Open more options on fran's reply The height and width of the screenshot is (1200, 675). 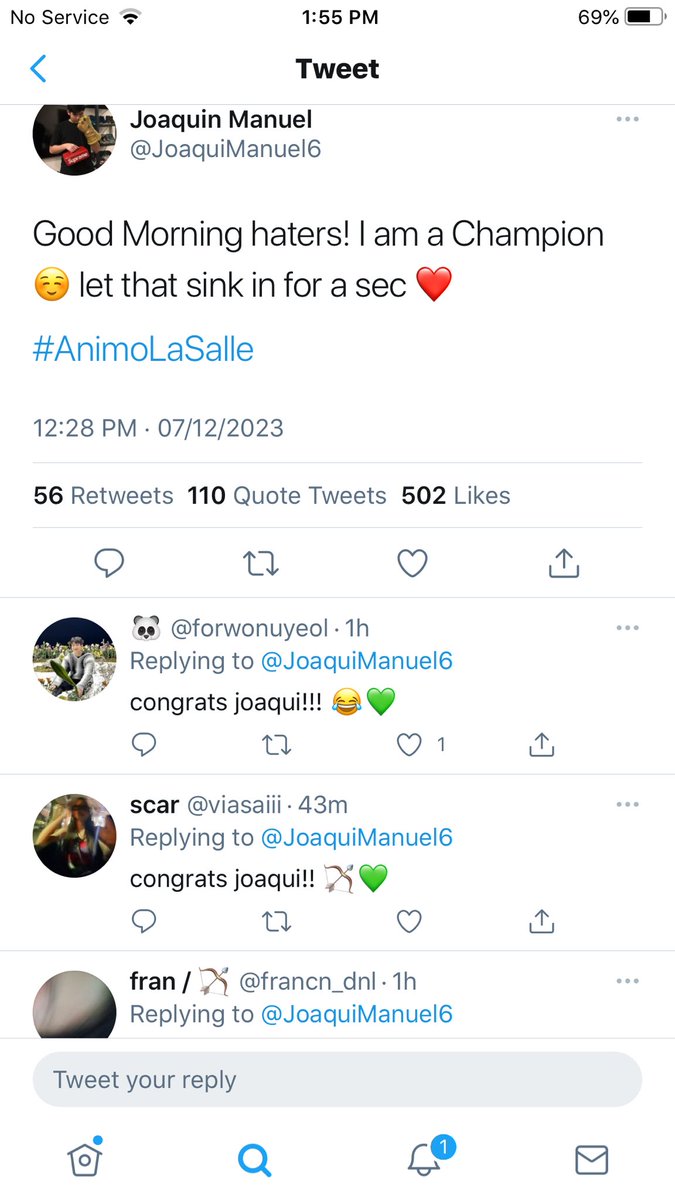(x=627, y=981)
